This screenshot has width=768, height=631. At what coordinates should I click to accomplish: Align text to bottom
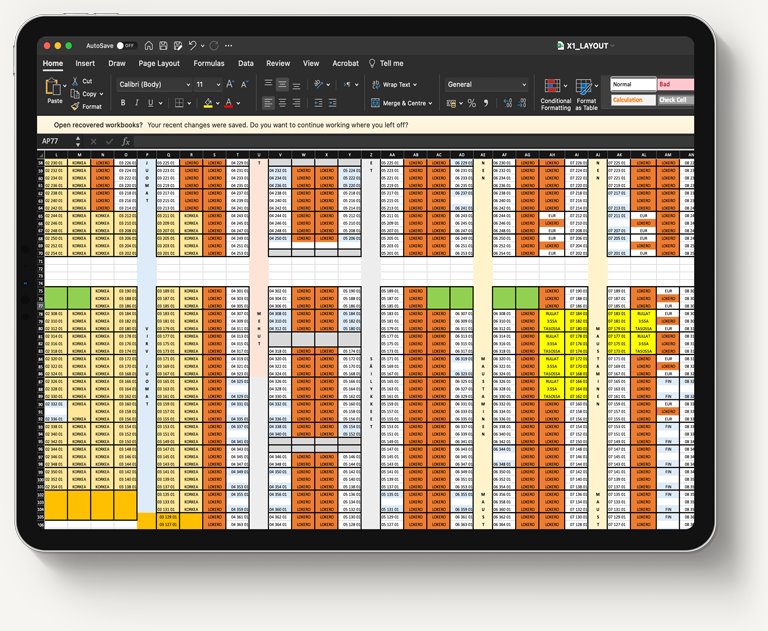coord(296,84)
